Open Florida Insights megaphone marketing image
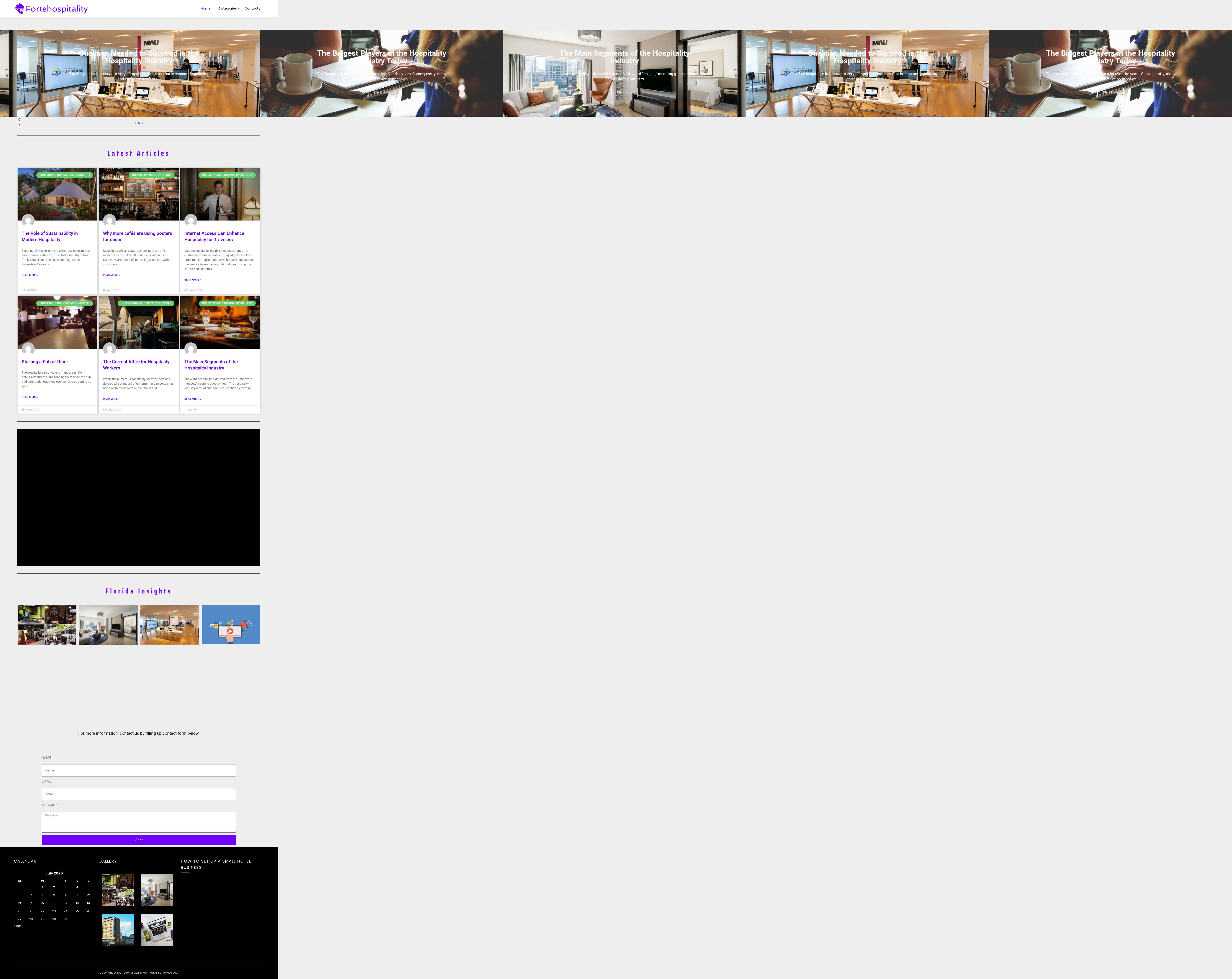The image size is (1232, 979). coord(231,625)
